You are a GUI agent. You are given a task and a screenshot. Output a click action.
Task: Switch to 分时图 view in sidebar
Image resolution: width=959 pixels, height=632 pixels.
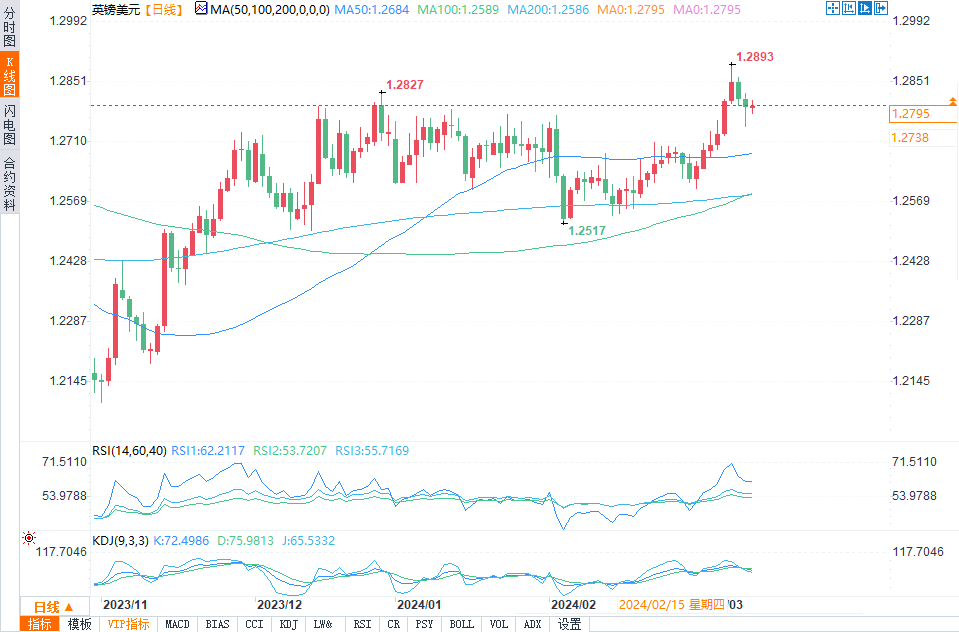(9, 26)
